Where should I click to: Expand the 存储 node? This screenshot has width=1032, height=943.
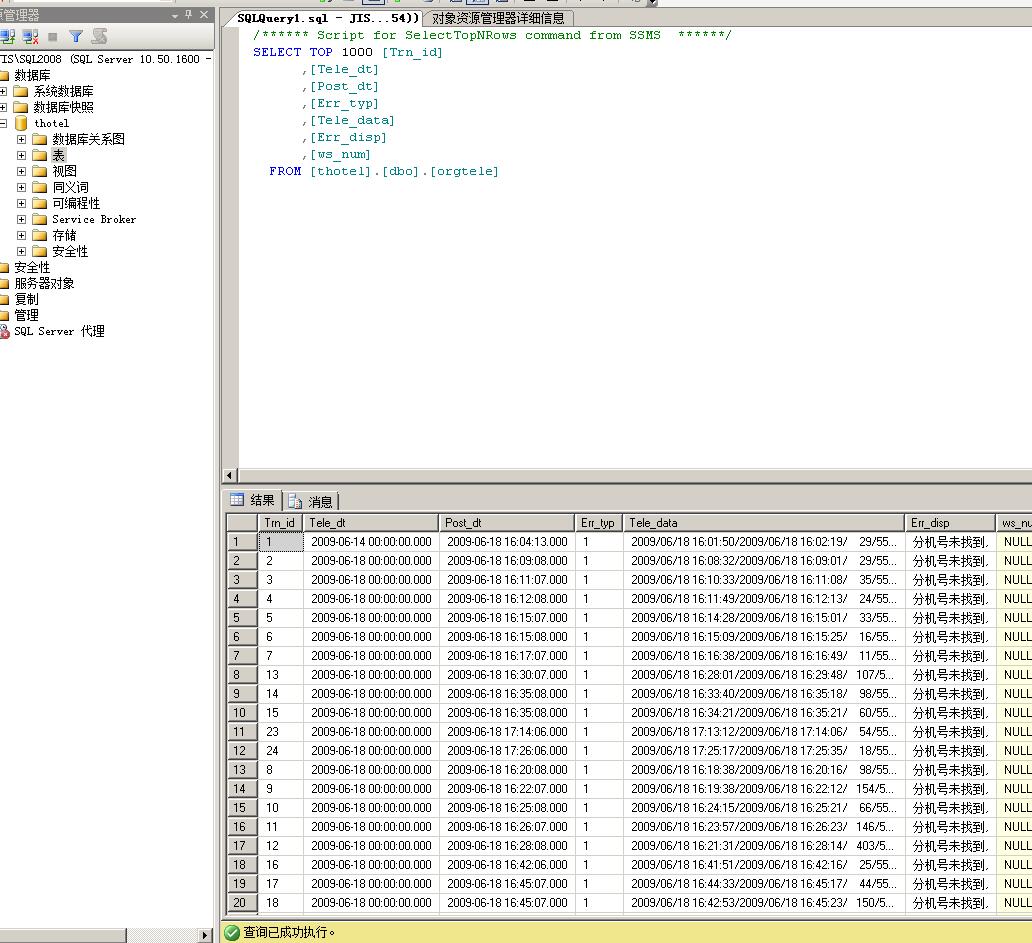click(x=22, y=236)
